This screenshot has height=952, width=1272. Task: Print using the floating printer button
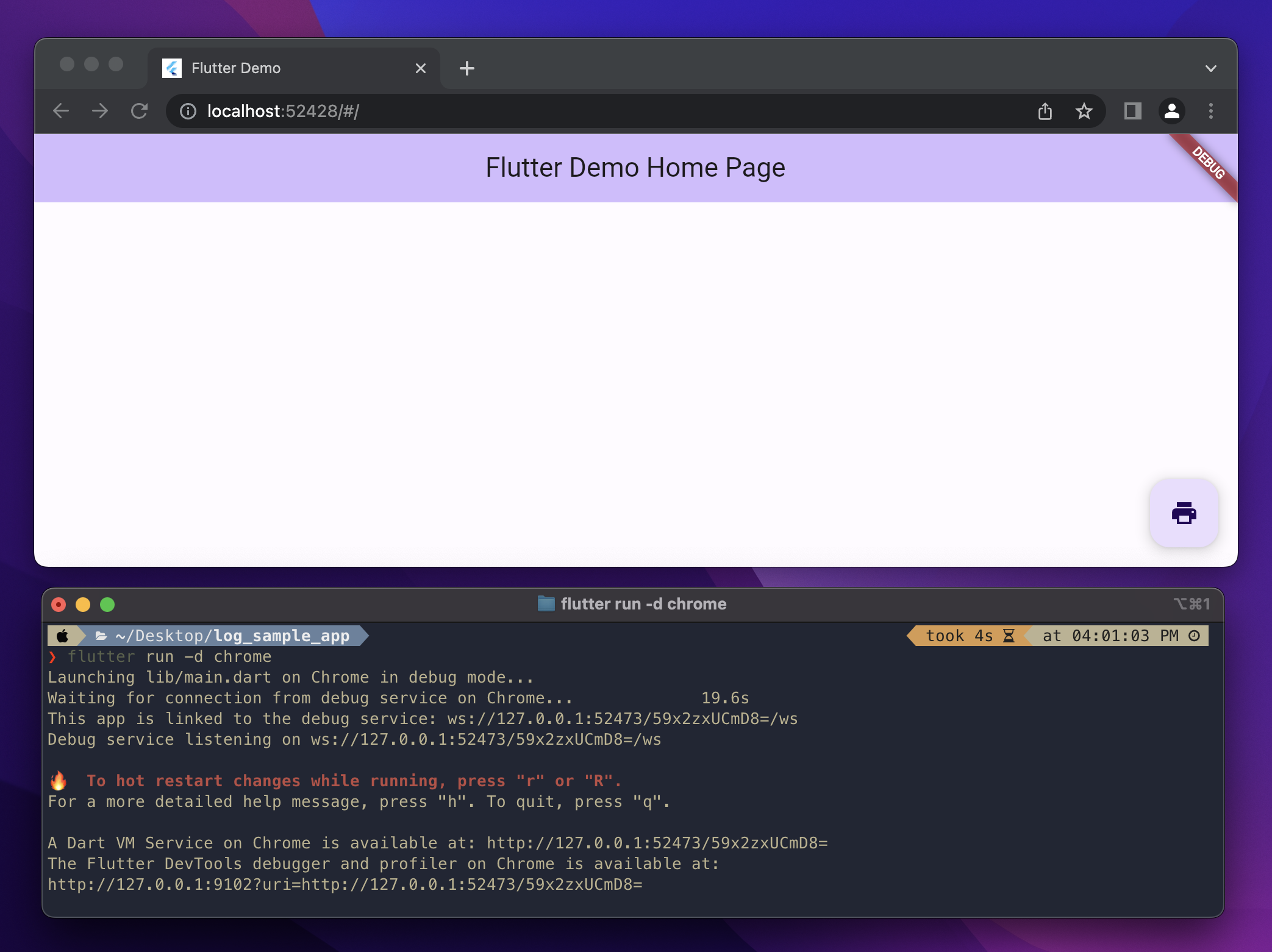point(1183,513)
